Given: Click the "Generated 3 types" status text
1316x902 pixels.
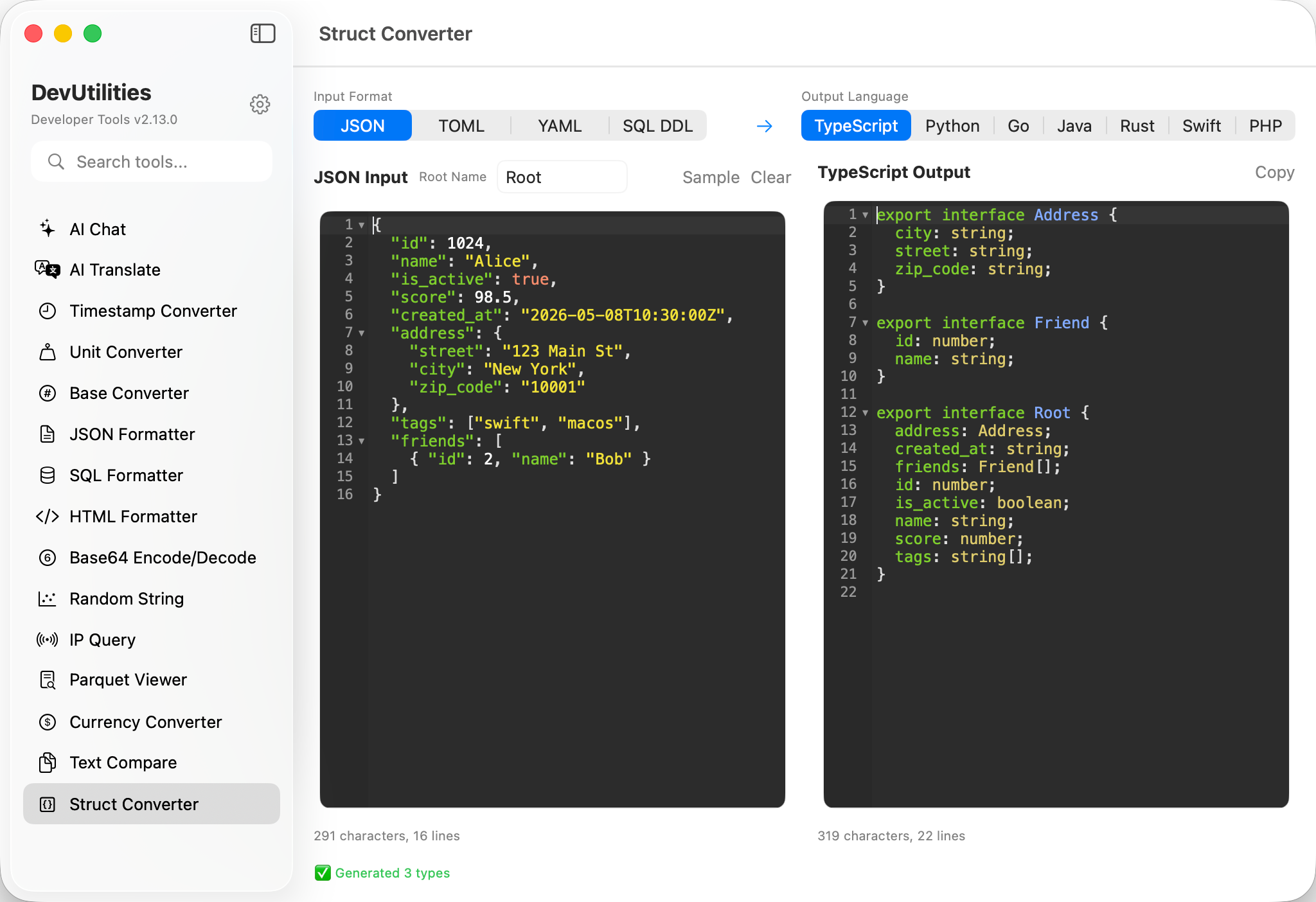Looking at the screenshot, I should [x=392, y=872].
